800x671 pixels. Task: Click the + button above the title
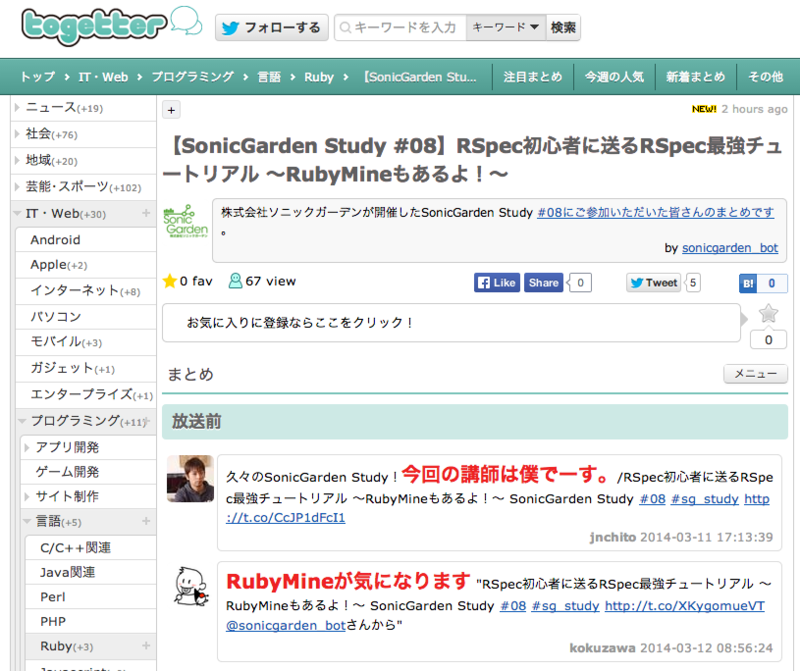(171, 110)
